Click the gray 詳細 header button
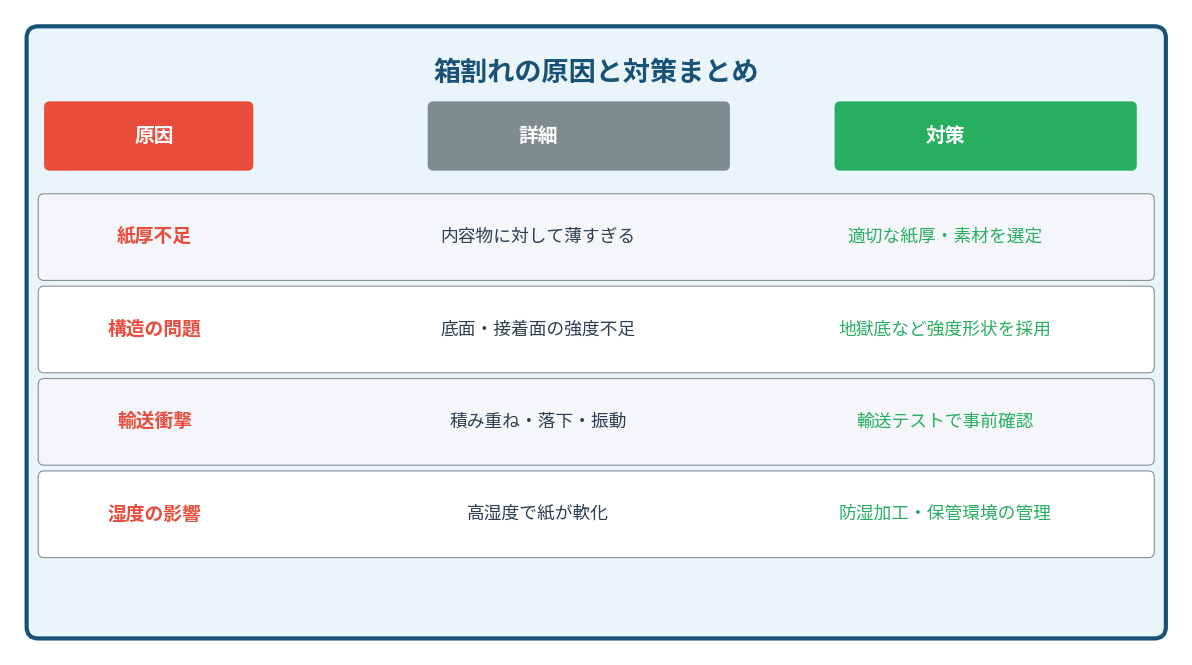This screenshot has width=1192, height=665. (x=578, y=136)
